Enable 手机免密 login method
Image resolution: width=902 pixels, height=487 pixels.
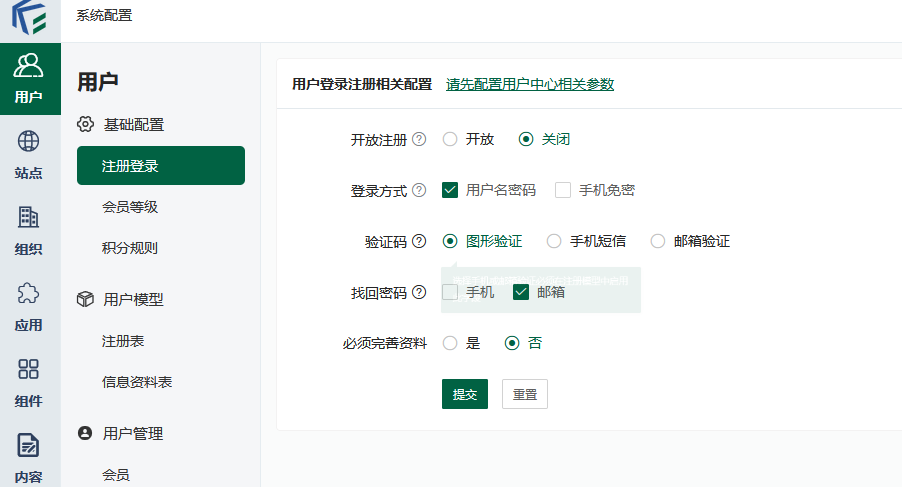(563, 190)
